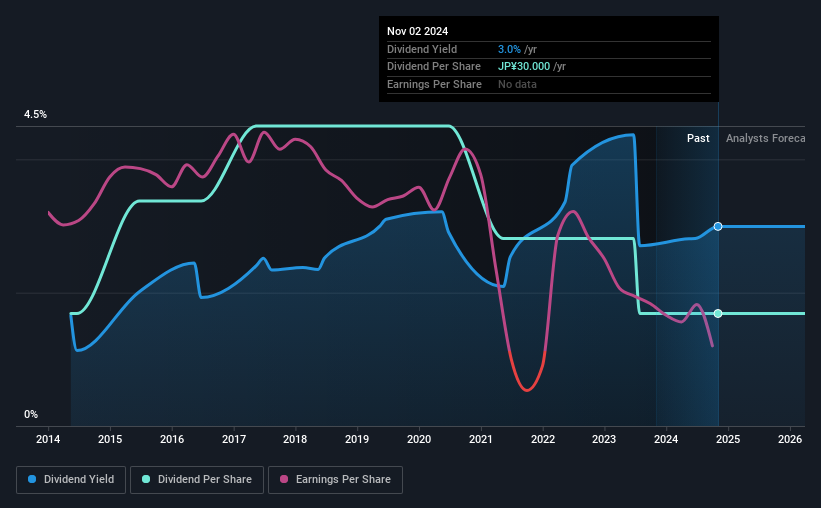Toggle the Dividend Per Share legend button
The image size is (821, 508).
[197, 480]
